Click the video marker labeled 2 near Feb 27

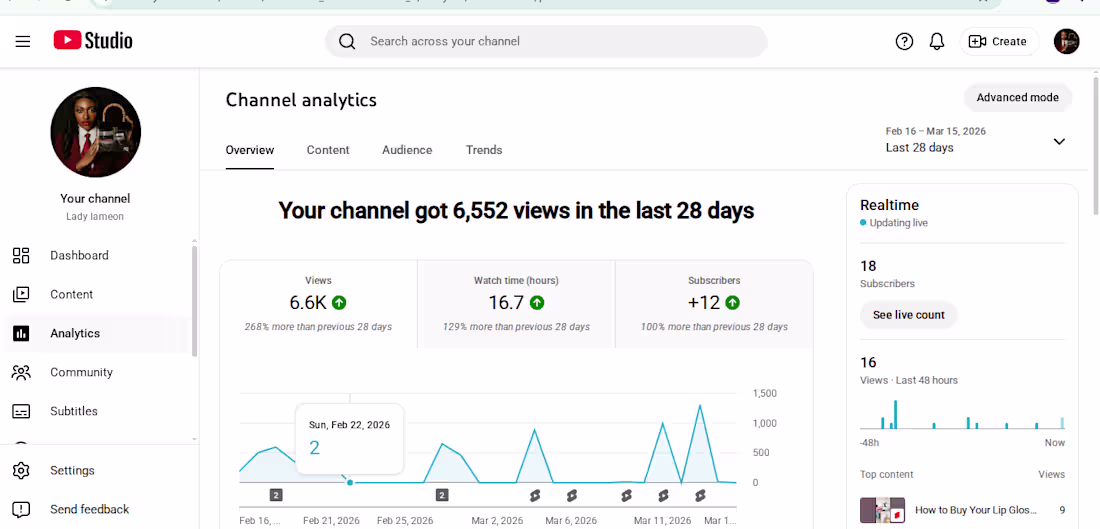[x=442, y=495]
